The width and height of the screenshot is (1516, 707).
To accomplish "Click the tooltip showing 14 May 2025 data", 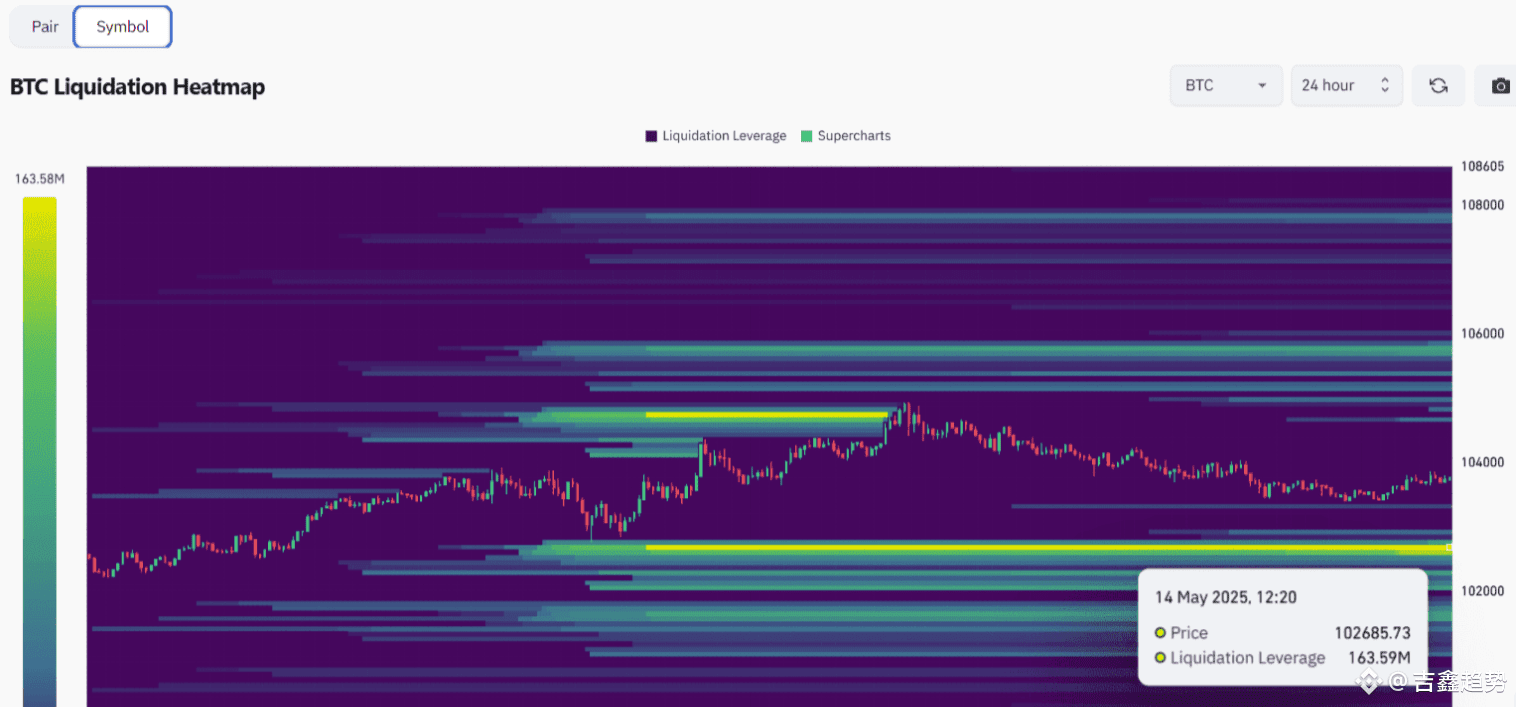I will (x=1283, y=625).
